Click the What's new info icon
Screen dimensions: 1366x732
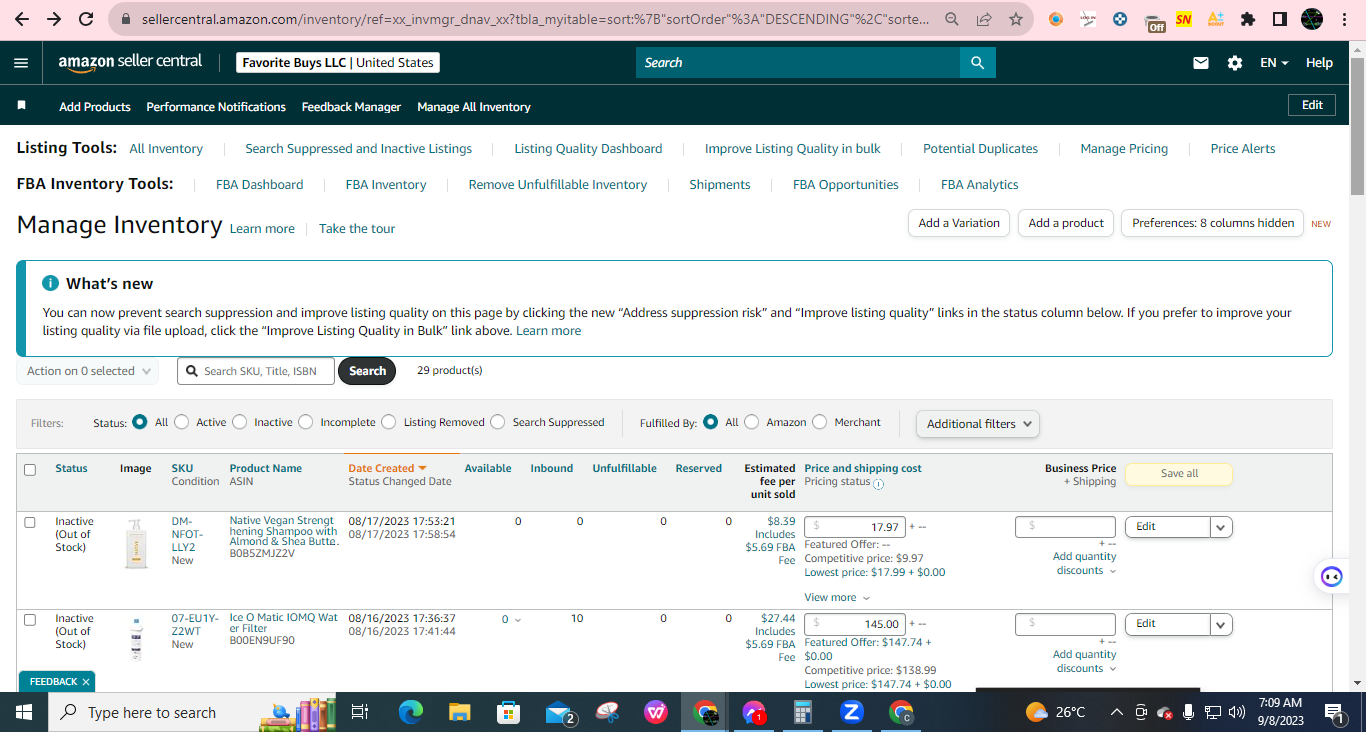[x=50, y=284]
